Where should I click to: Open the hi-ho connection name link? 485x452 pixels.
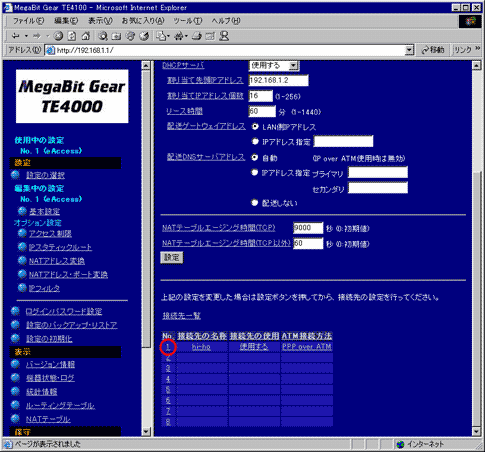pyautogui.click(x=201, y=347)
